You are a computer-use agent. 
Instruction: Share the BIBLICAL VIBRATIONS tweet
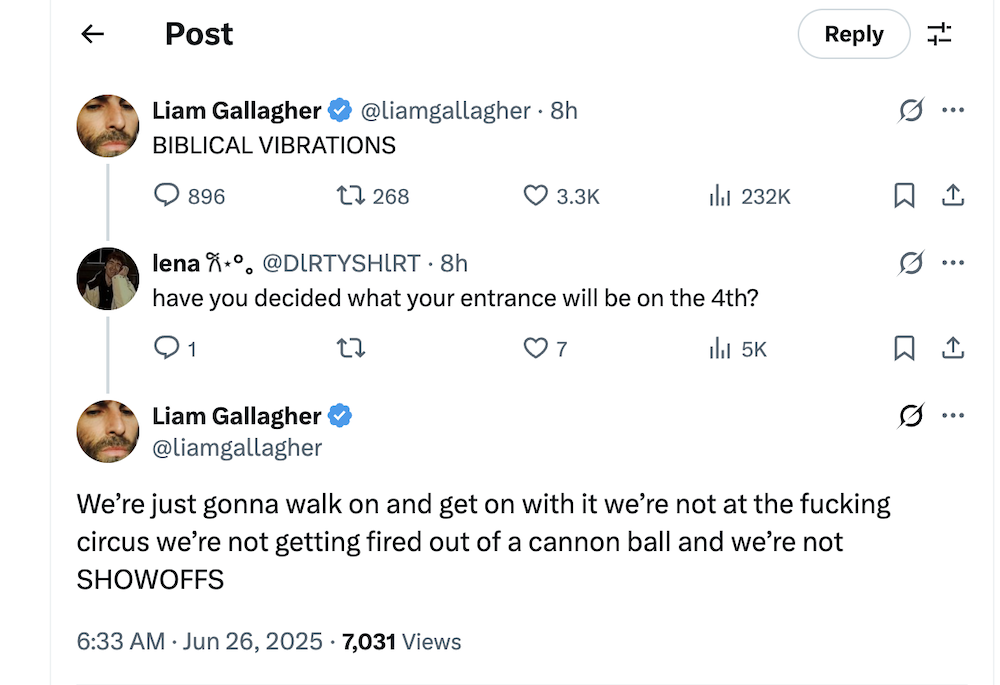coord(953,196)
